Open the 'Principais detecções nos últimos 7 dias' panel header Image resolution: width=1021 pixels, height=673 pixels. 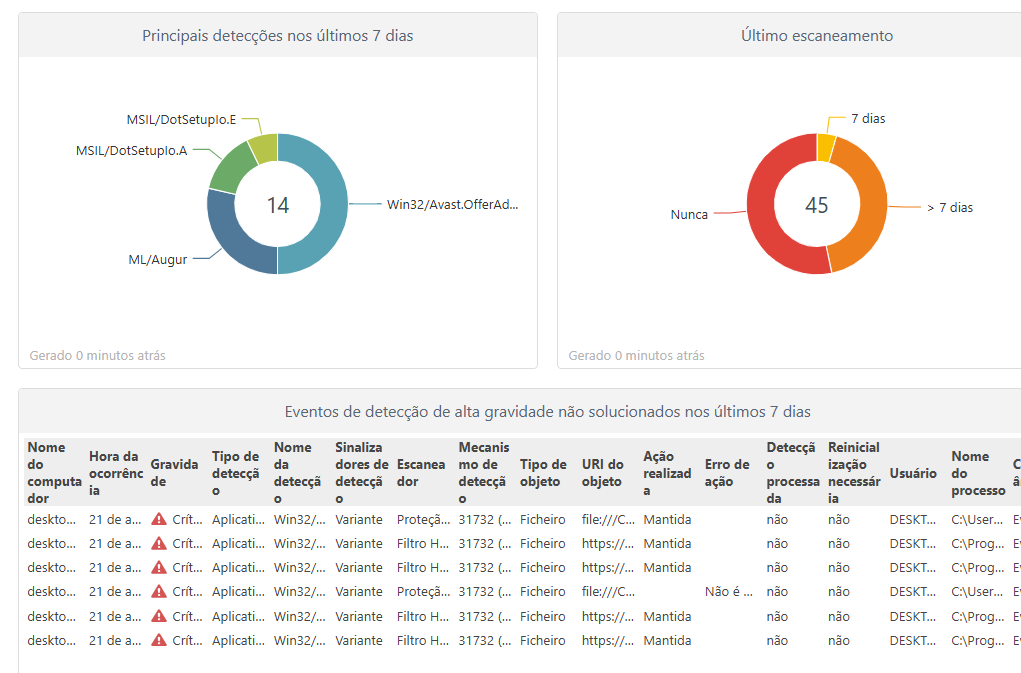point(277,36)
